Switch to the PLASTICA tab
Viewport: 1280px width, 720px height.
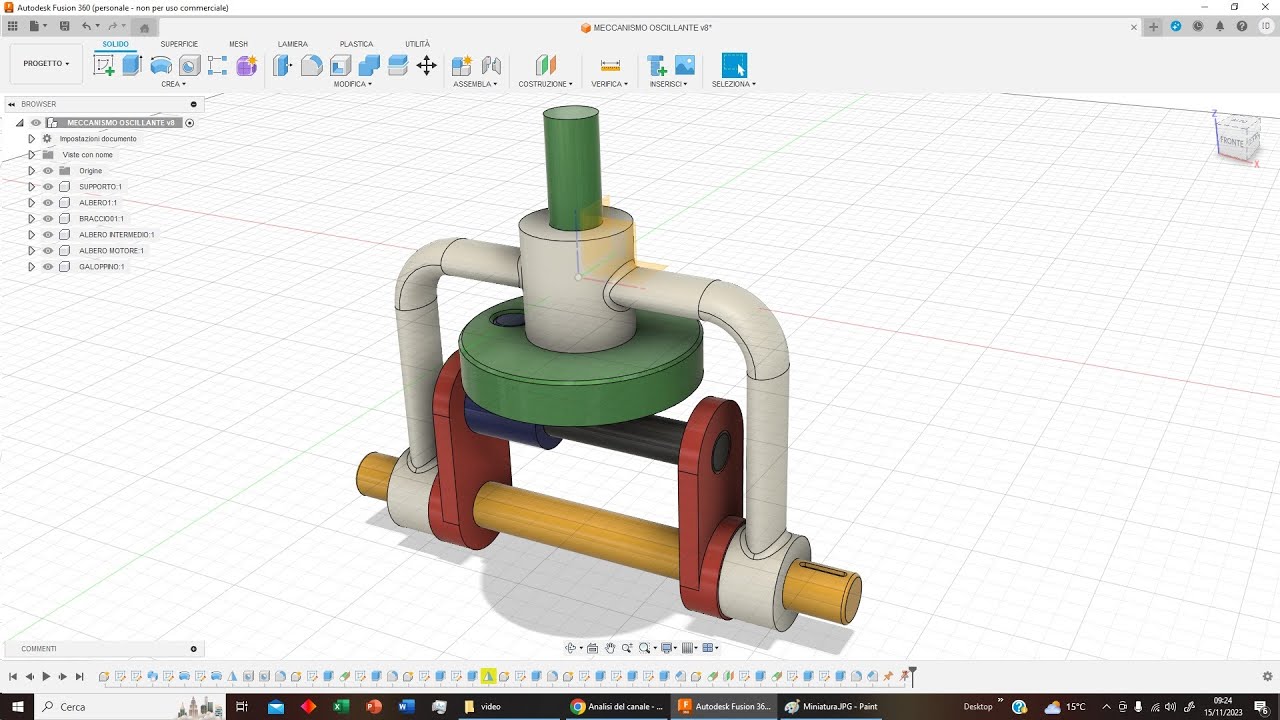click(x=356, y=44)
